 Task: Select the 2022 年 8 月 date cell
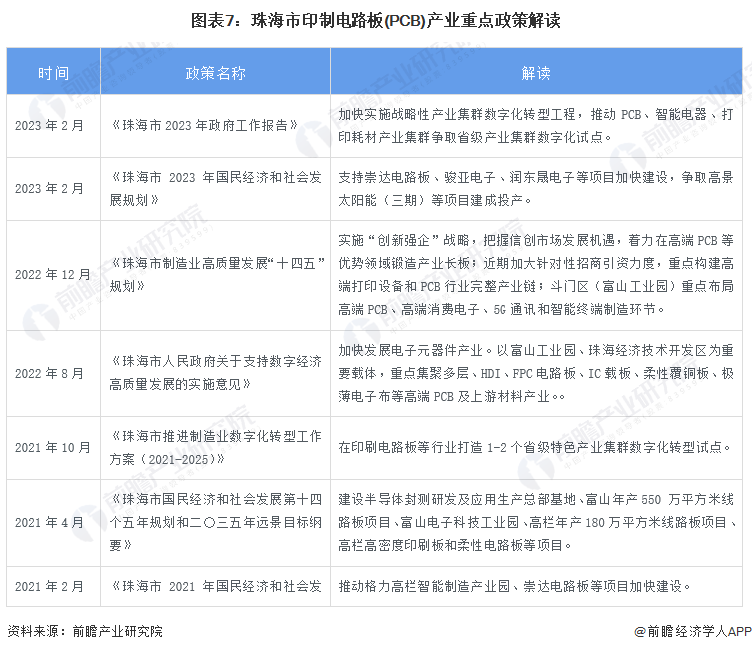[x=53, y=373]
